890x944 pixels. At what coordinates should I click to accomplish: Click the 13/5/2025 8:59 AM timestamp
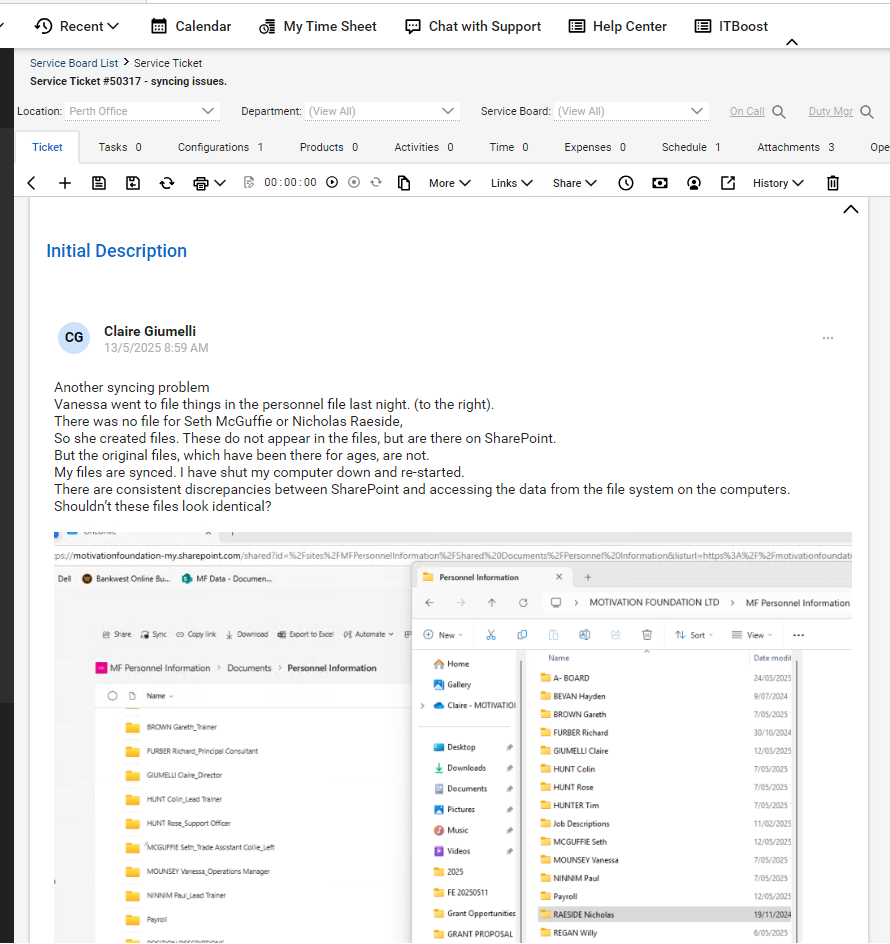156,348
